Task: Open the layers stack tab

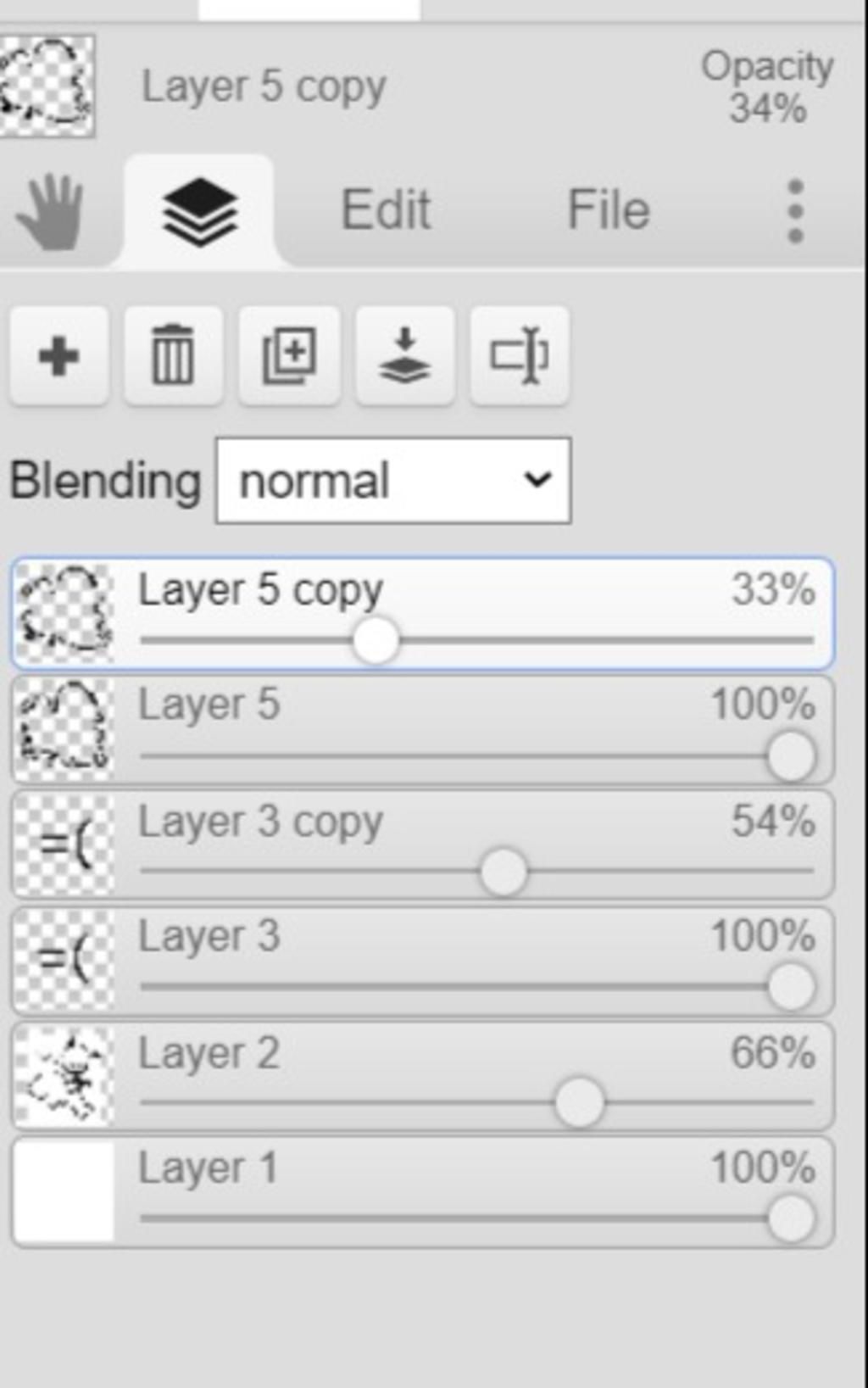Action: [x=199, y=211]
